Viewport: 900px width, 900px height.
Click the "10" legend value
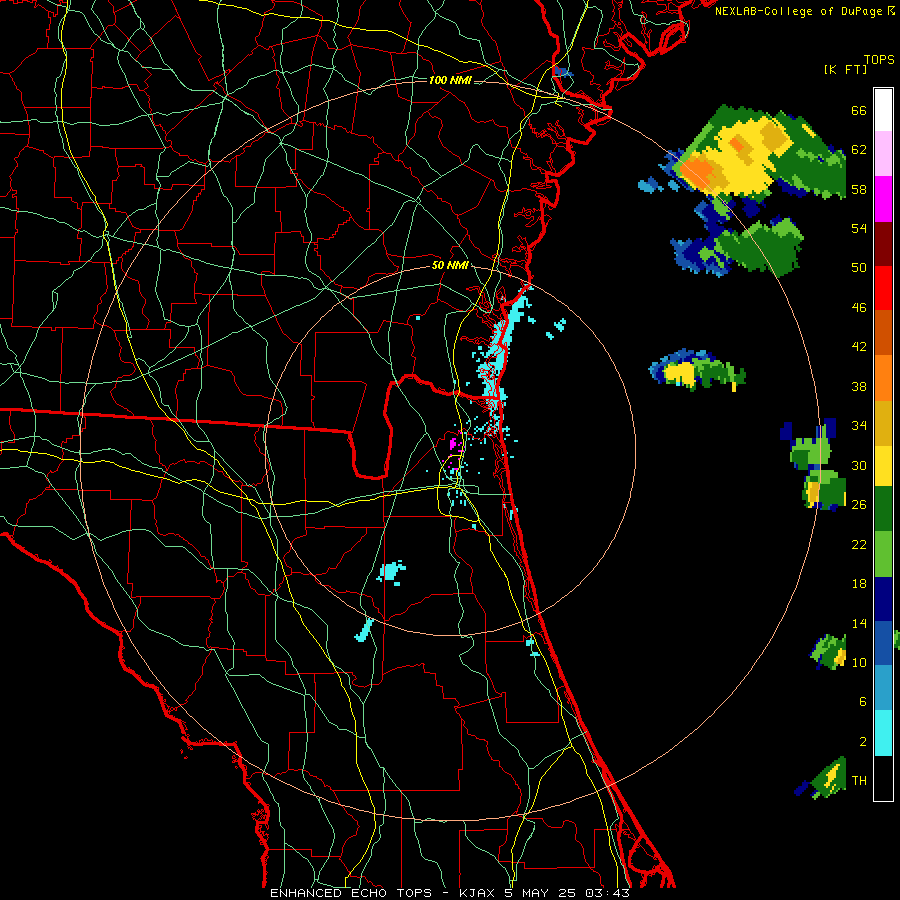pyautogui.click(x=859, y=662)
